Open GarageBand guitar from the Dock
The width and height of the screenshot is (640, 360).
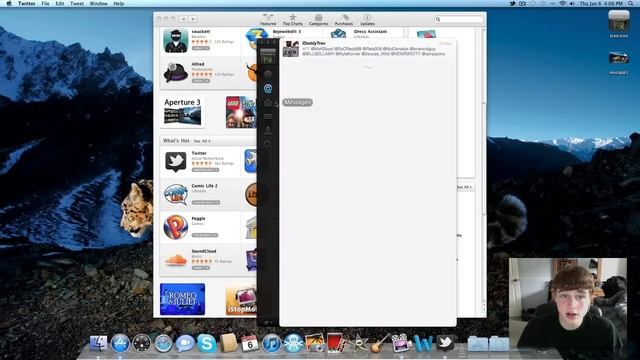coord(379,343)
